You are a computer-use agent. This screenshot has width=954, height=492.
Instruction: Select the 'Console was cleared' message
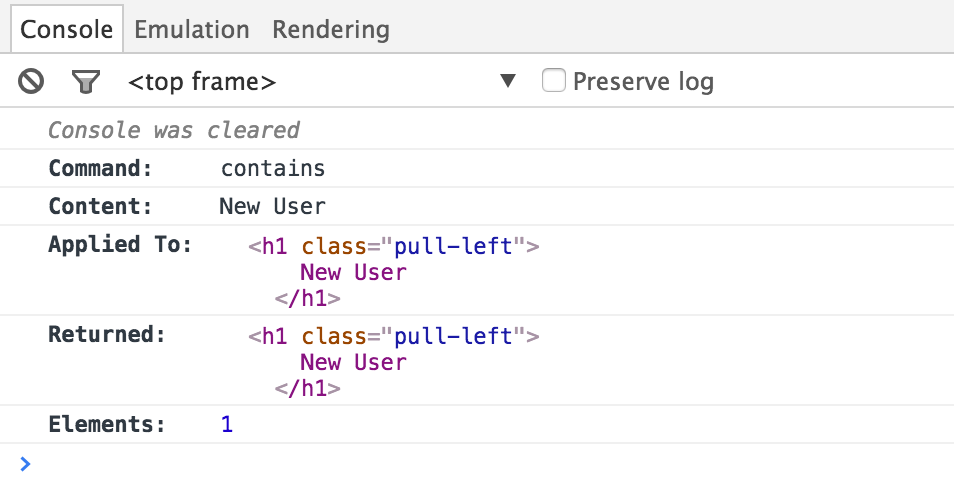[174, 130]
